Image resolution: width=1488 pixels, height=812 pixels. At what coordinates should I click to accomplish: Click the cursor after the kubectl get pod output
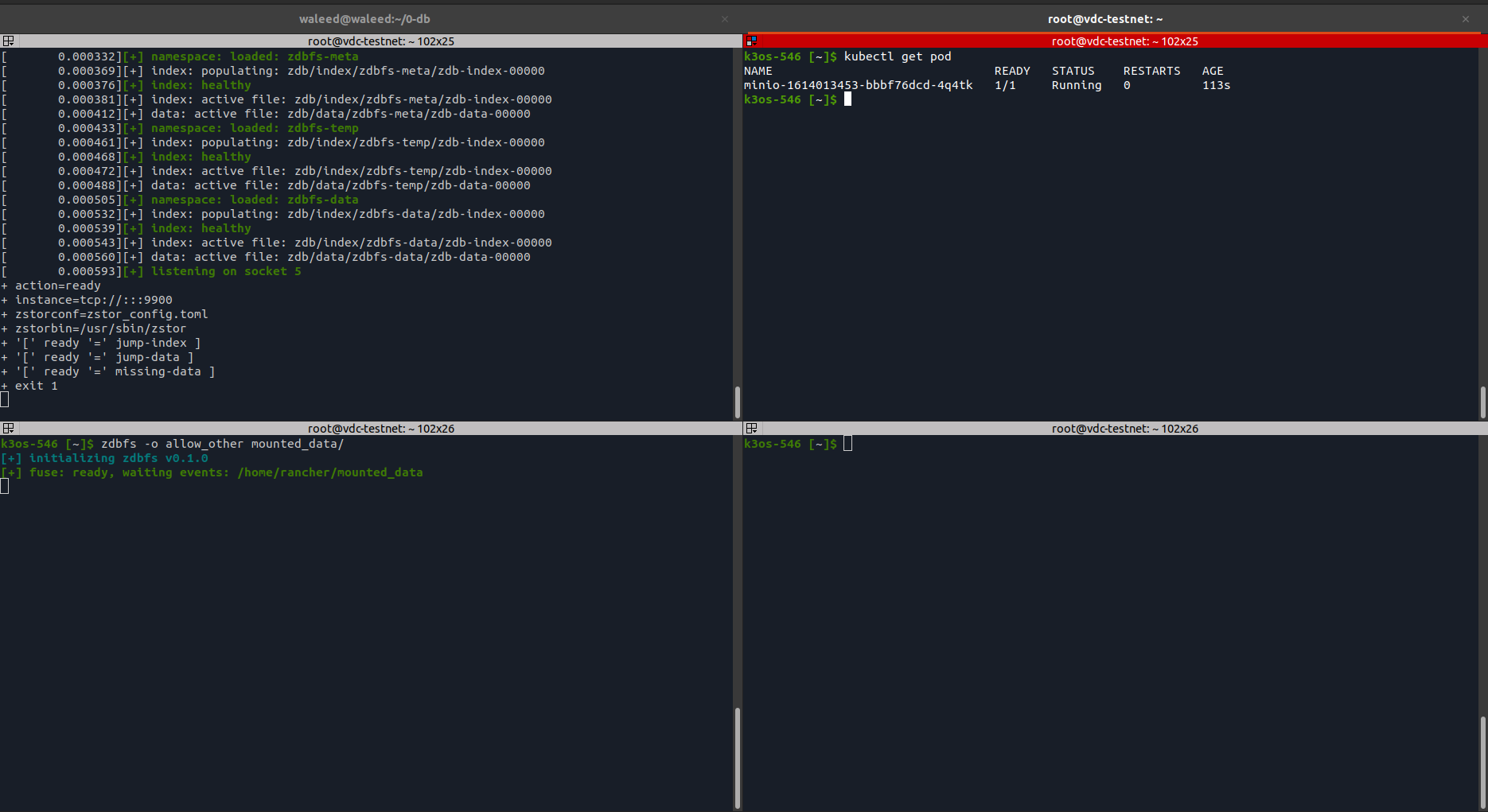tap(847, 99)
